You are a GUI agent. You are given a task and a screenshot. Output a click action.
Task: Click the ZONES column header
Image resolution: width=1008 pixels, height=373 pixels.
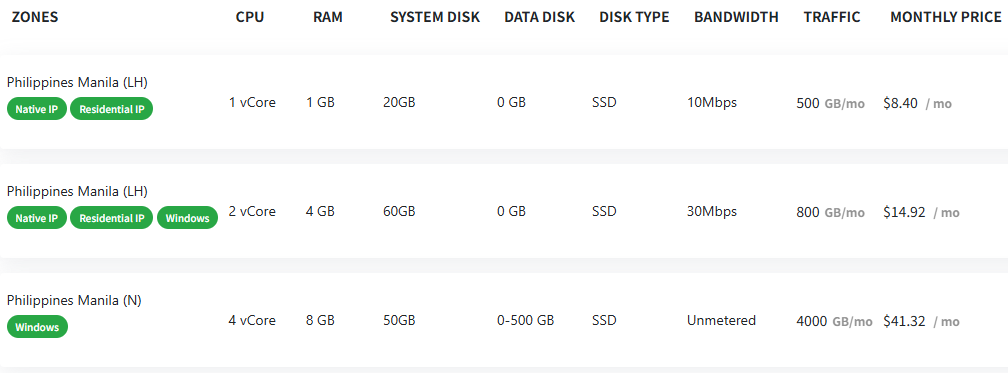35,17
